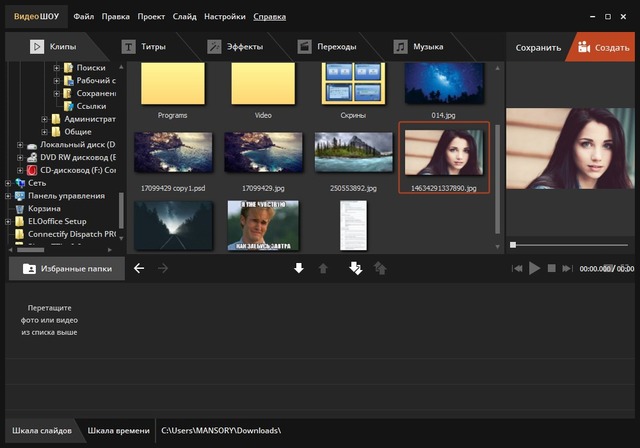The image size is (640, 448).
Task: Open the Избранные папки panel
Action: pyautogui.click(x=68, y=269)
